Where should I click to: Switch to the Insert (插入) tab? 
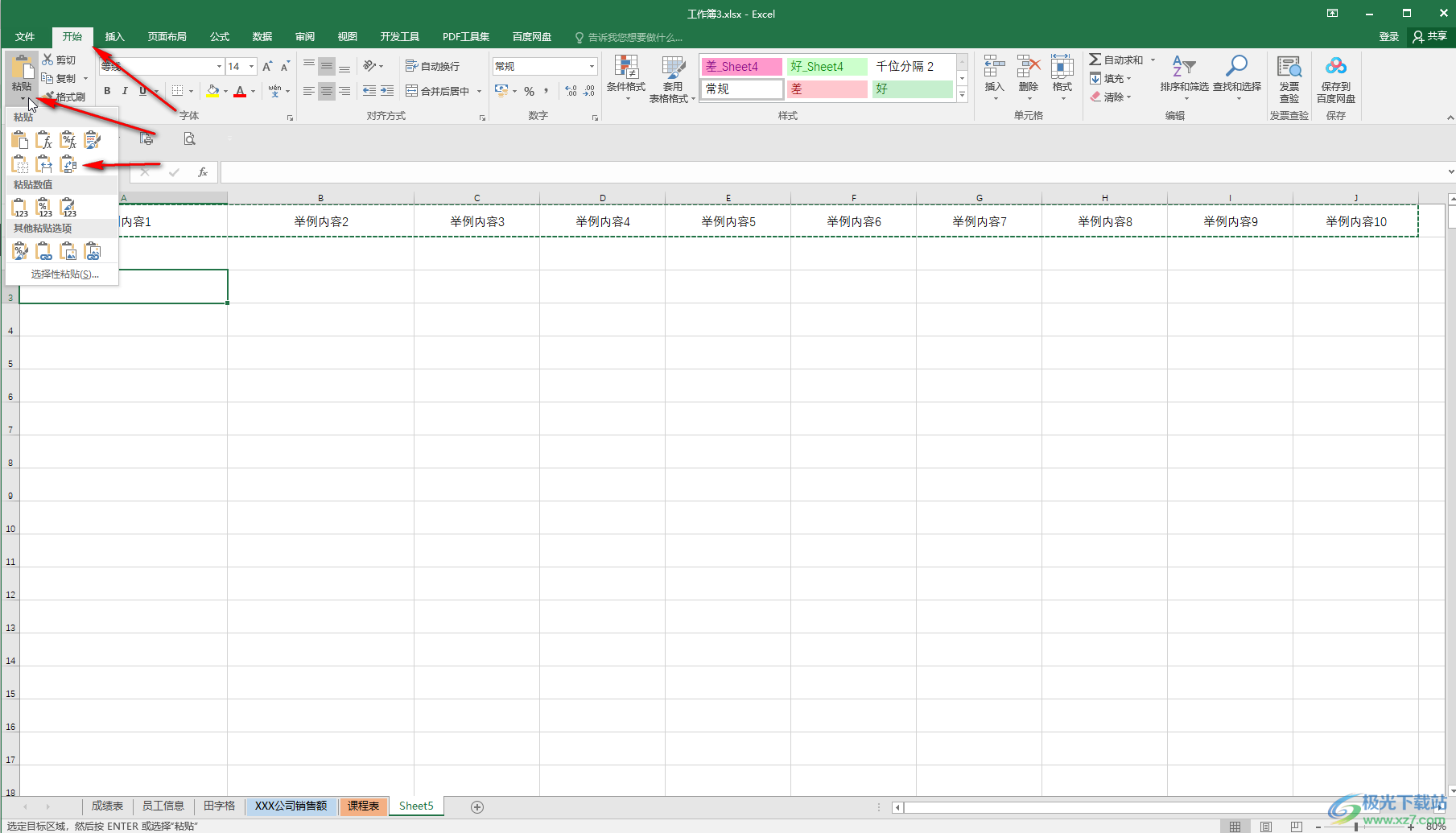(x=115, y=36)
